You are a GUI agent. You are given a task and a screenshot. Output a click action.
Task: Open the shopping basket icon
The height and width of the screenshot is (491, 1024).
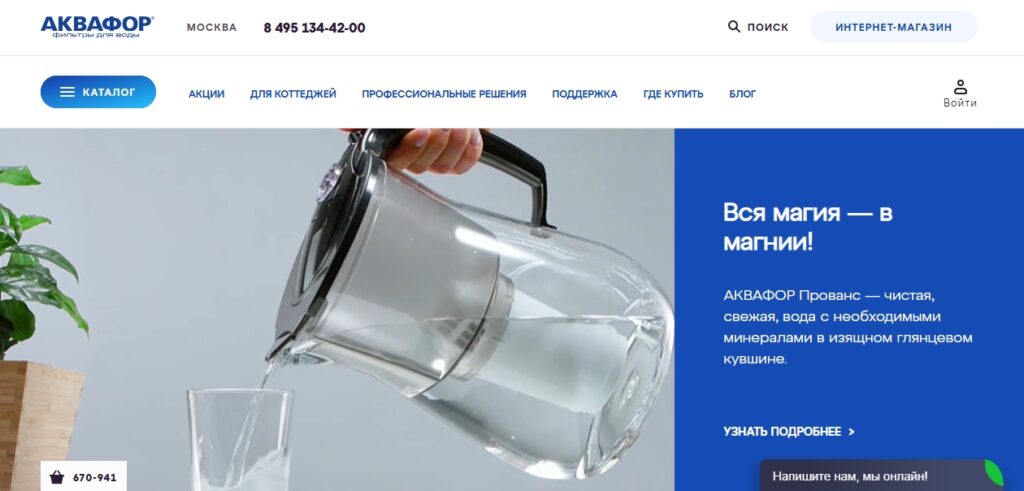pos(57,477)
